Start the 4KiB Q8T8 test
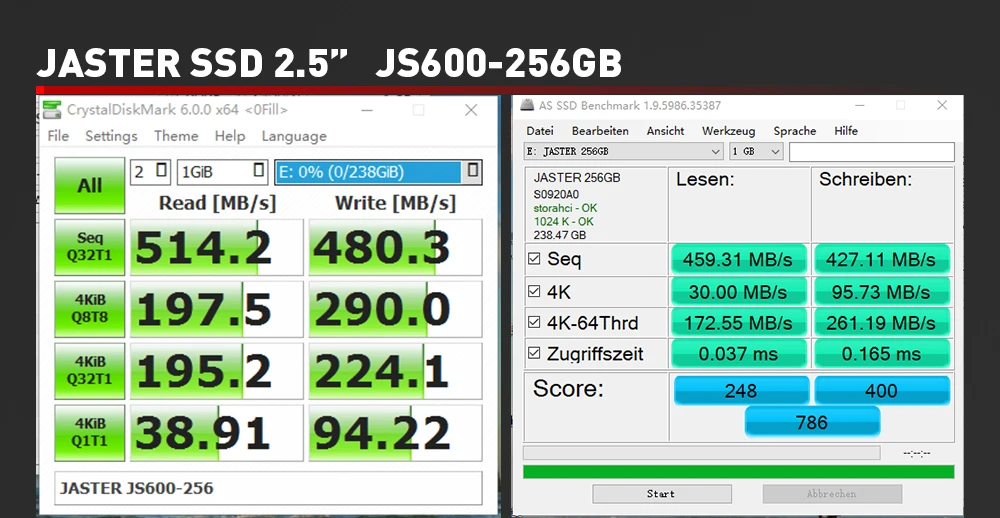The height and width of the screenshot is (518, 1000). (x=89, y=309)
